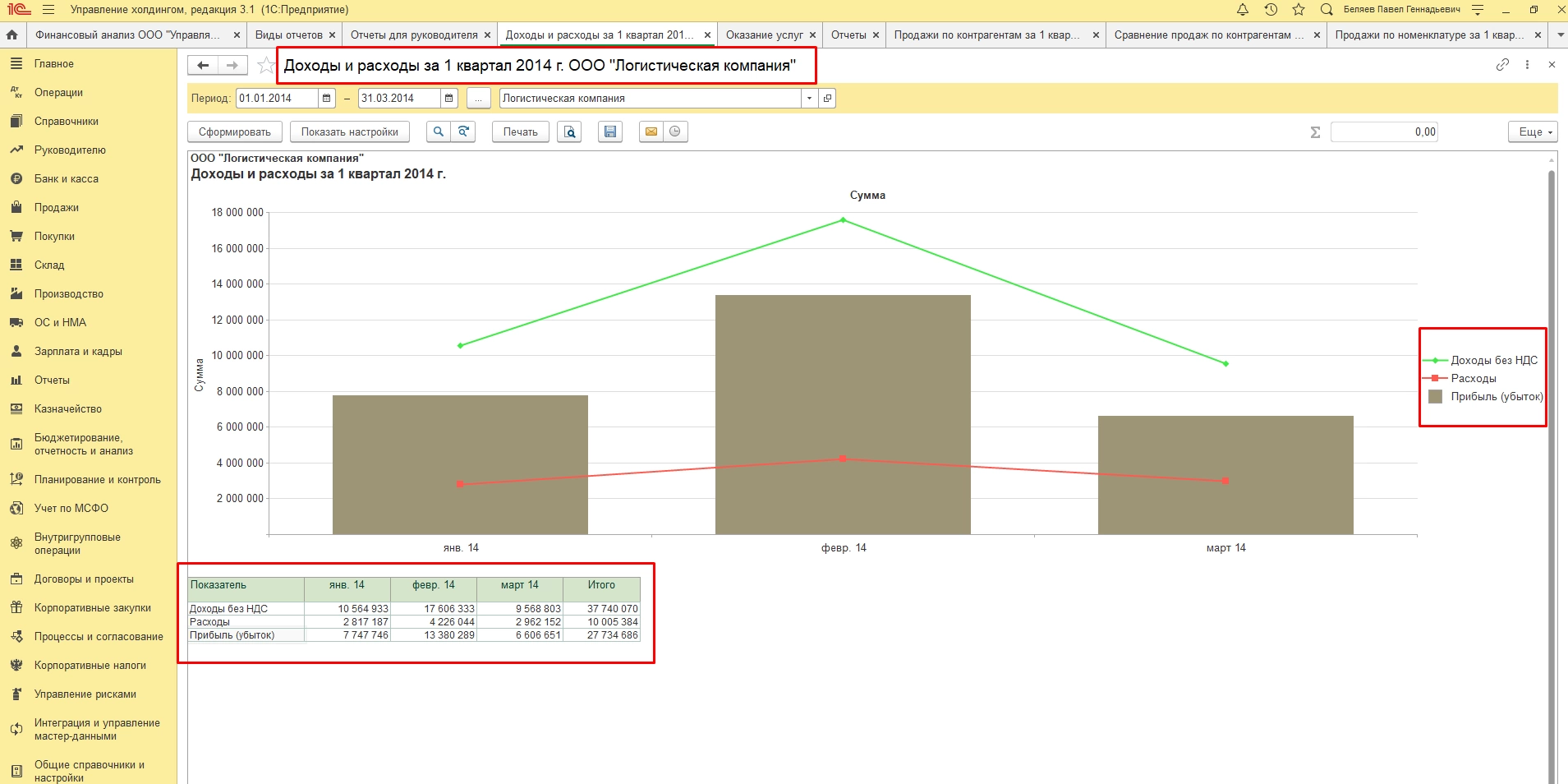Click the Прибыль (убыток) legend color swatch
This screenshot has height=784, width=1568.
[x=1436, y=397]
